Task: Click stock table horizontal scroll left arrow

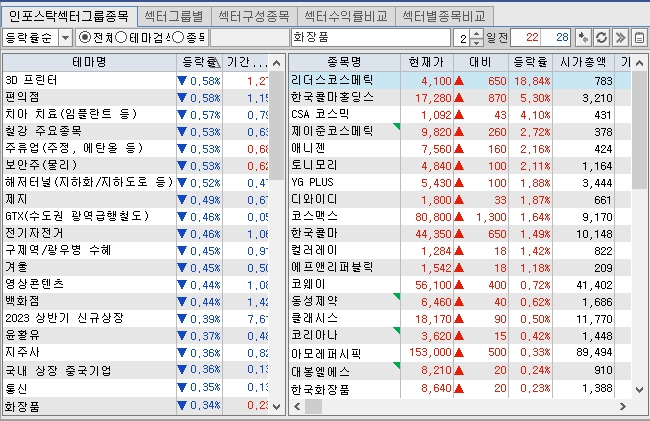Action: [297, 406]
